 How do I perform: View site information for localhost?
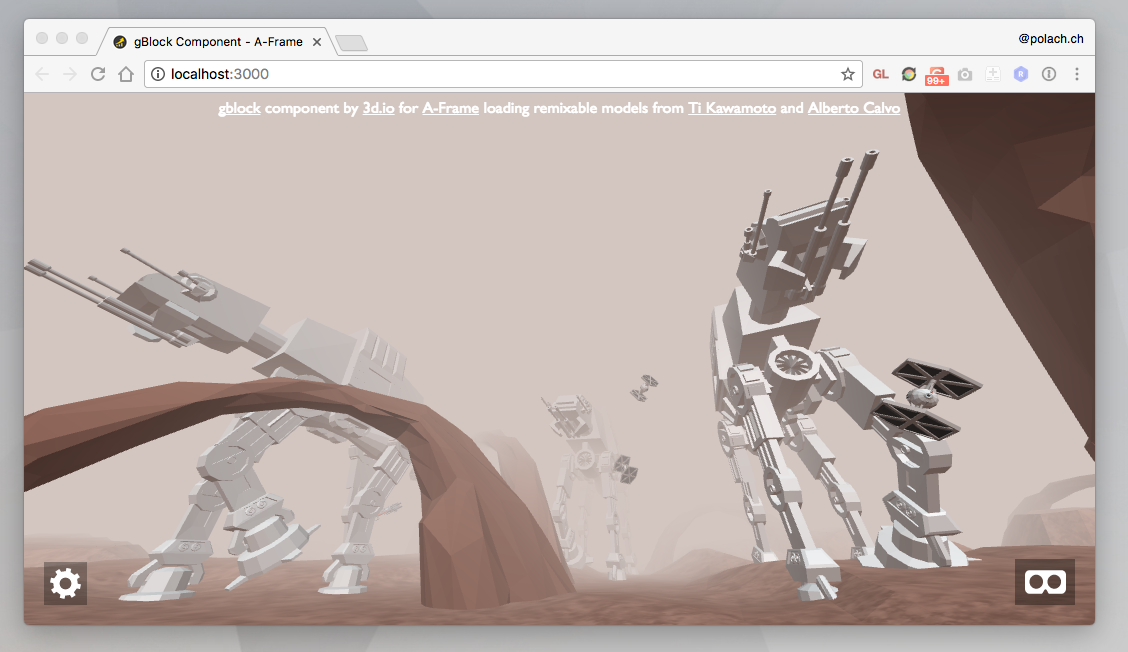(x=158, y=74)
